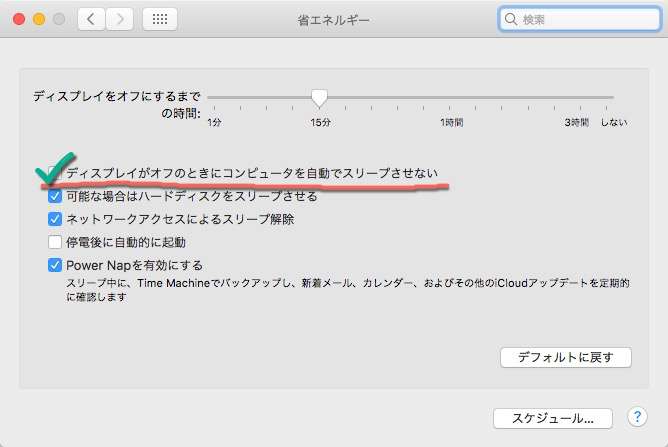Click デフォルトに戻す button

[566, 357]
